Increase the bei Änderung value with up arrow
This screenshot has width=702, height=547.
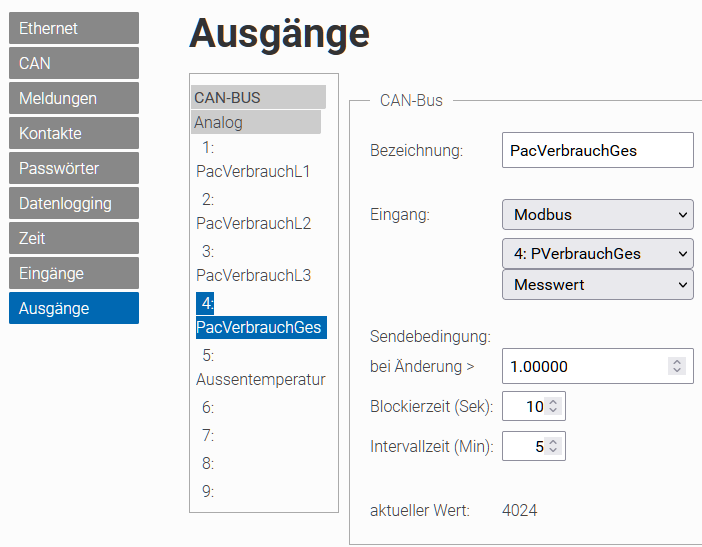677,362
